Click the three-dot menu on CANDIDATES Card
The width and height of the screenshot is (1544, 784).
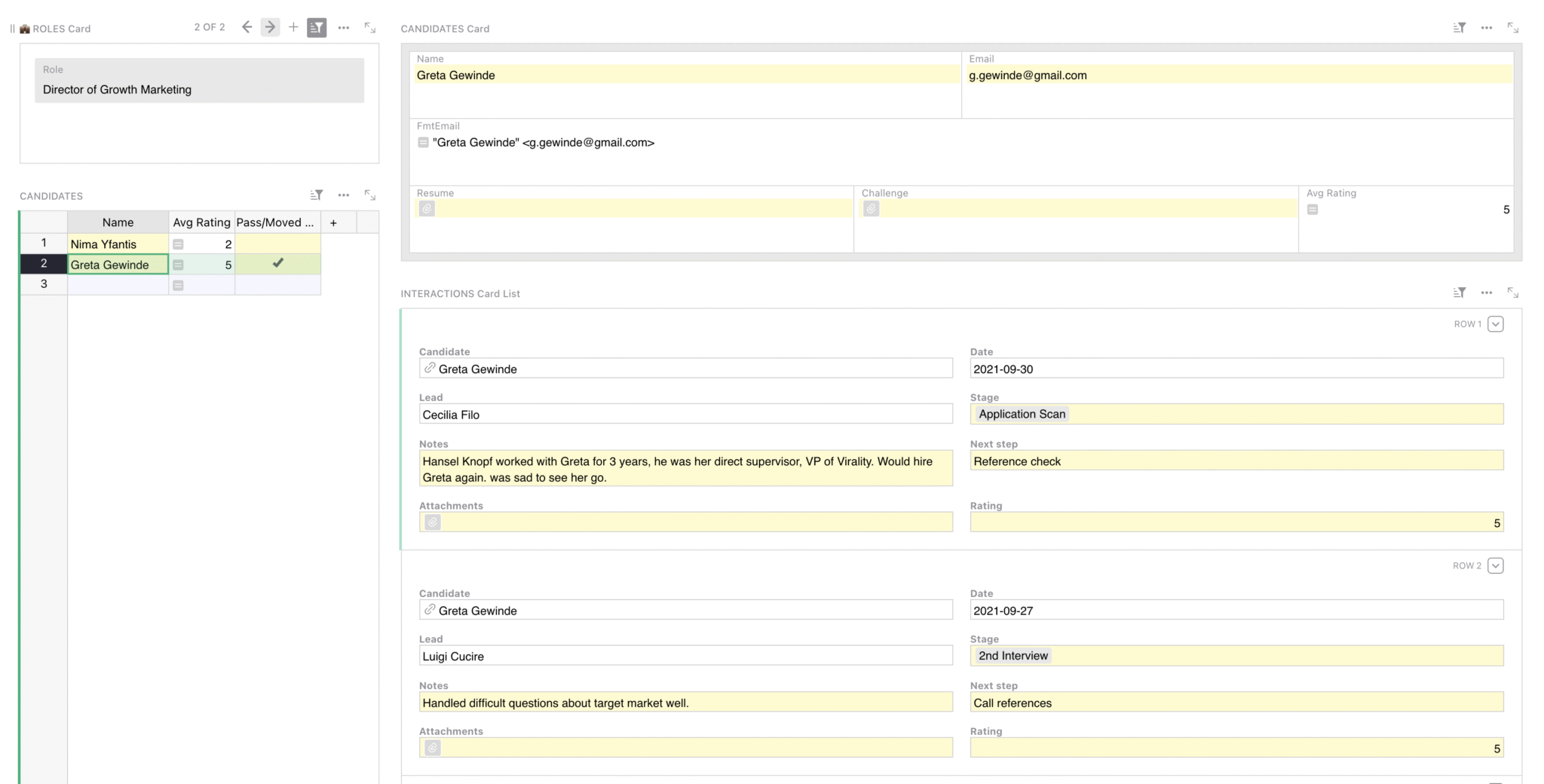pos(1486,27)
